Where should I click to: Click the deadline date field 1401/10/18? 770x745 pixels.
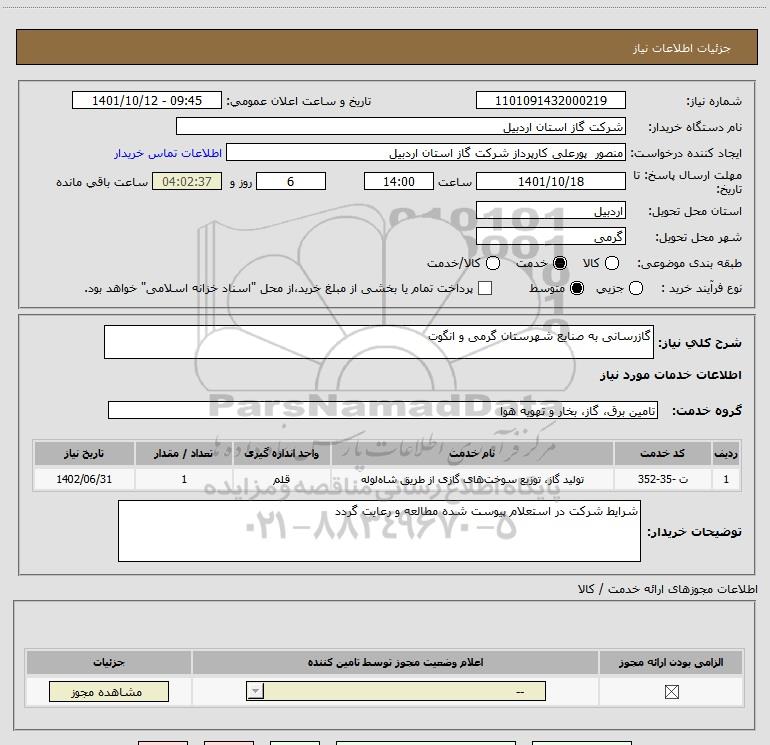click(551, 181)
